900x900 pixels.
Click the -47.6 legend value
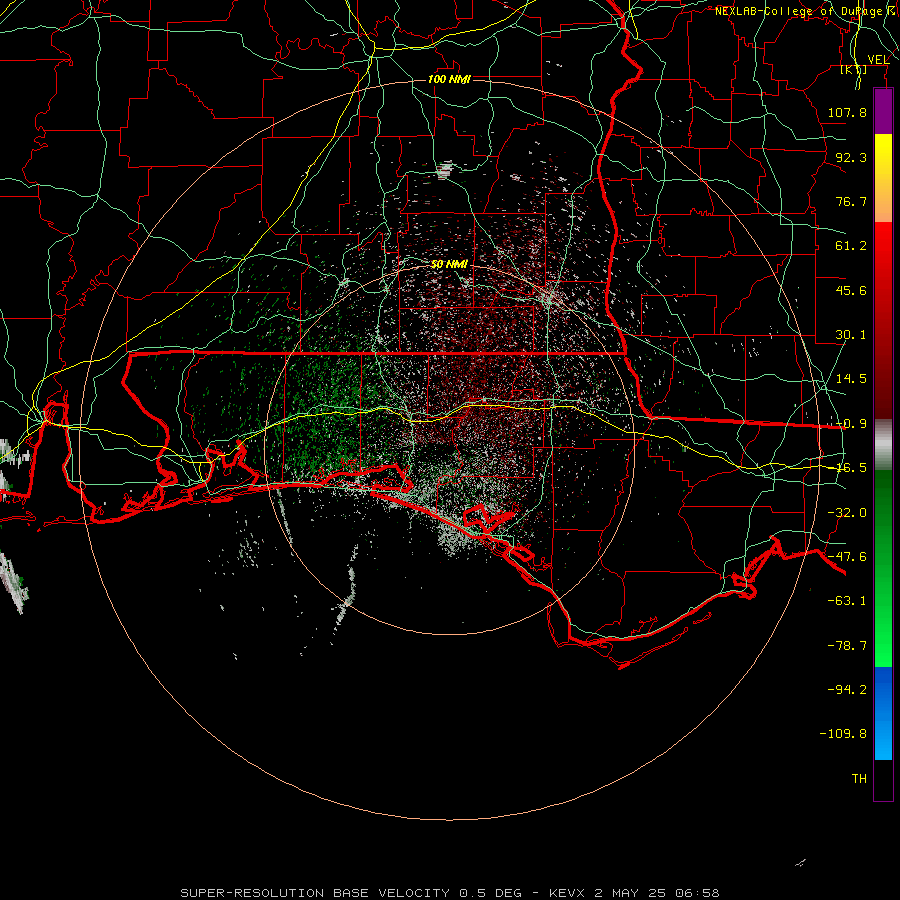847,557
